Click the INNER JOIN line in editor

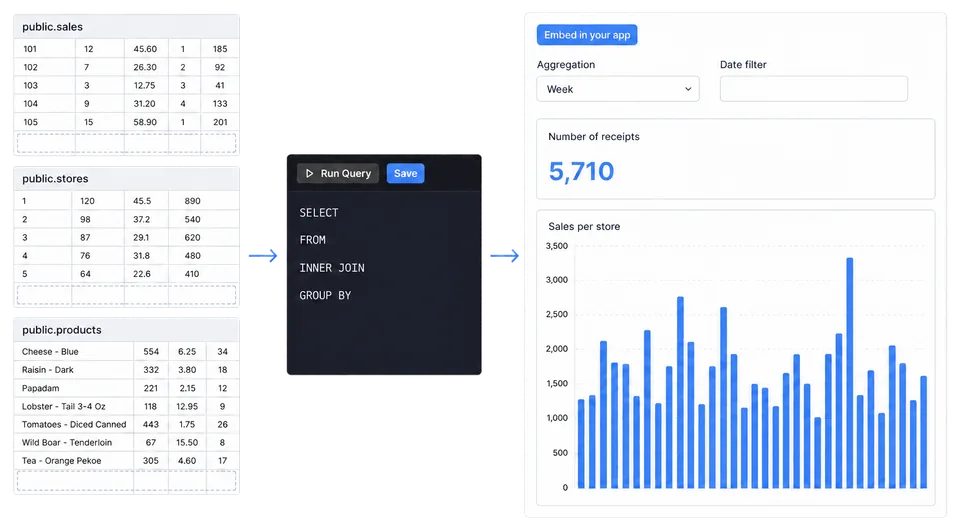(x=332, y=267)
